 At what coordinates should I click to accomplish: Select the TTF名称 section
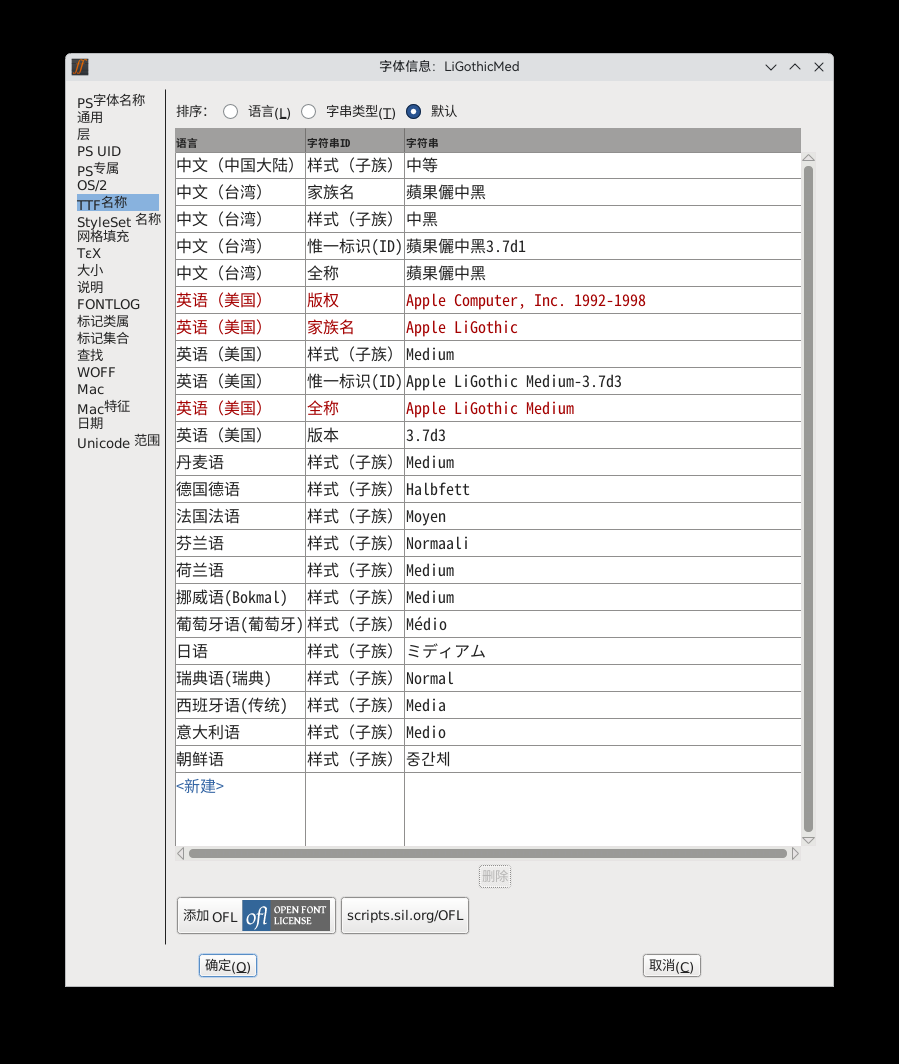[118, 202]
